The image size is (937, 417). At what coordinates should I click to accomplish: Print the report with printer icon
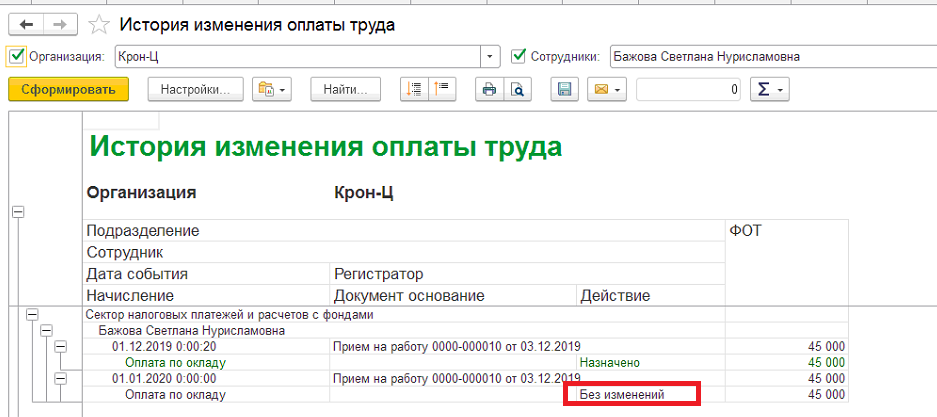point(489,89)
